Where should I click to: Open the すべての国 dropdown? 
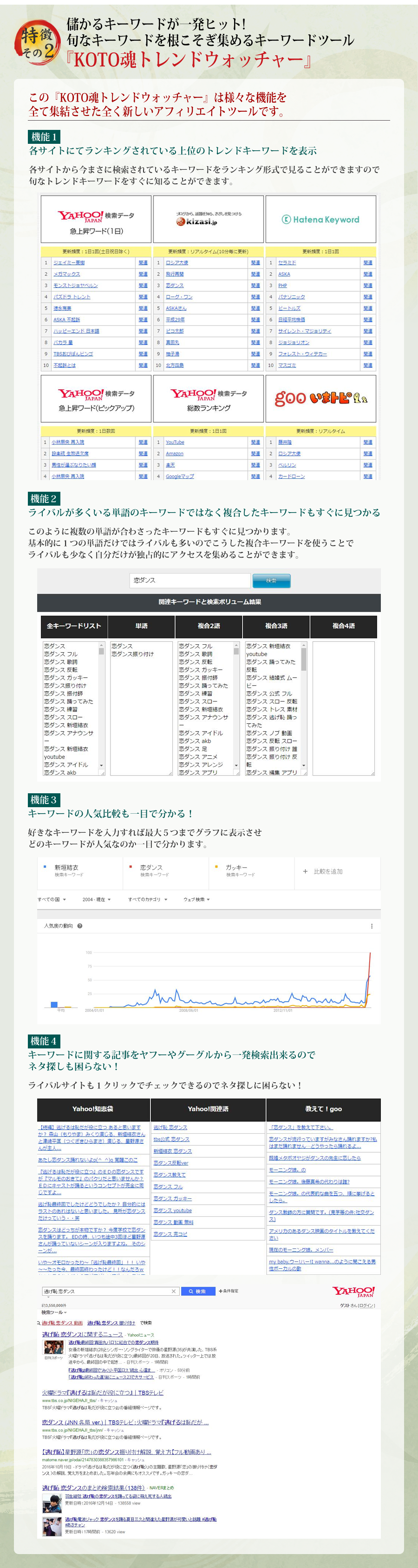(x=52, y=899)
